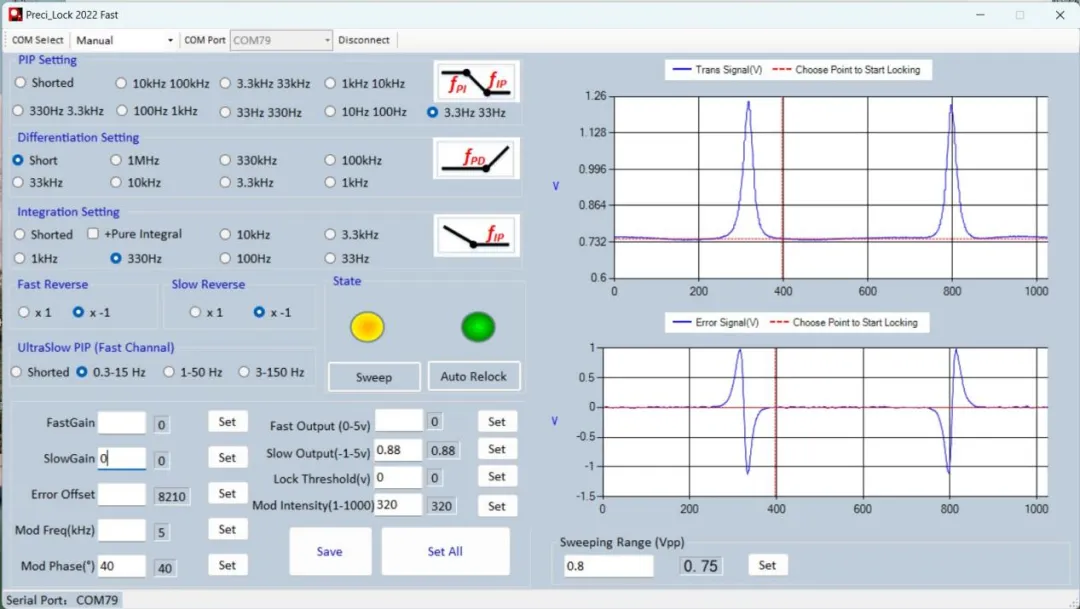
Task: Click the green state indicator light
Action: click(x=478, y=326)
